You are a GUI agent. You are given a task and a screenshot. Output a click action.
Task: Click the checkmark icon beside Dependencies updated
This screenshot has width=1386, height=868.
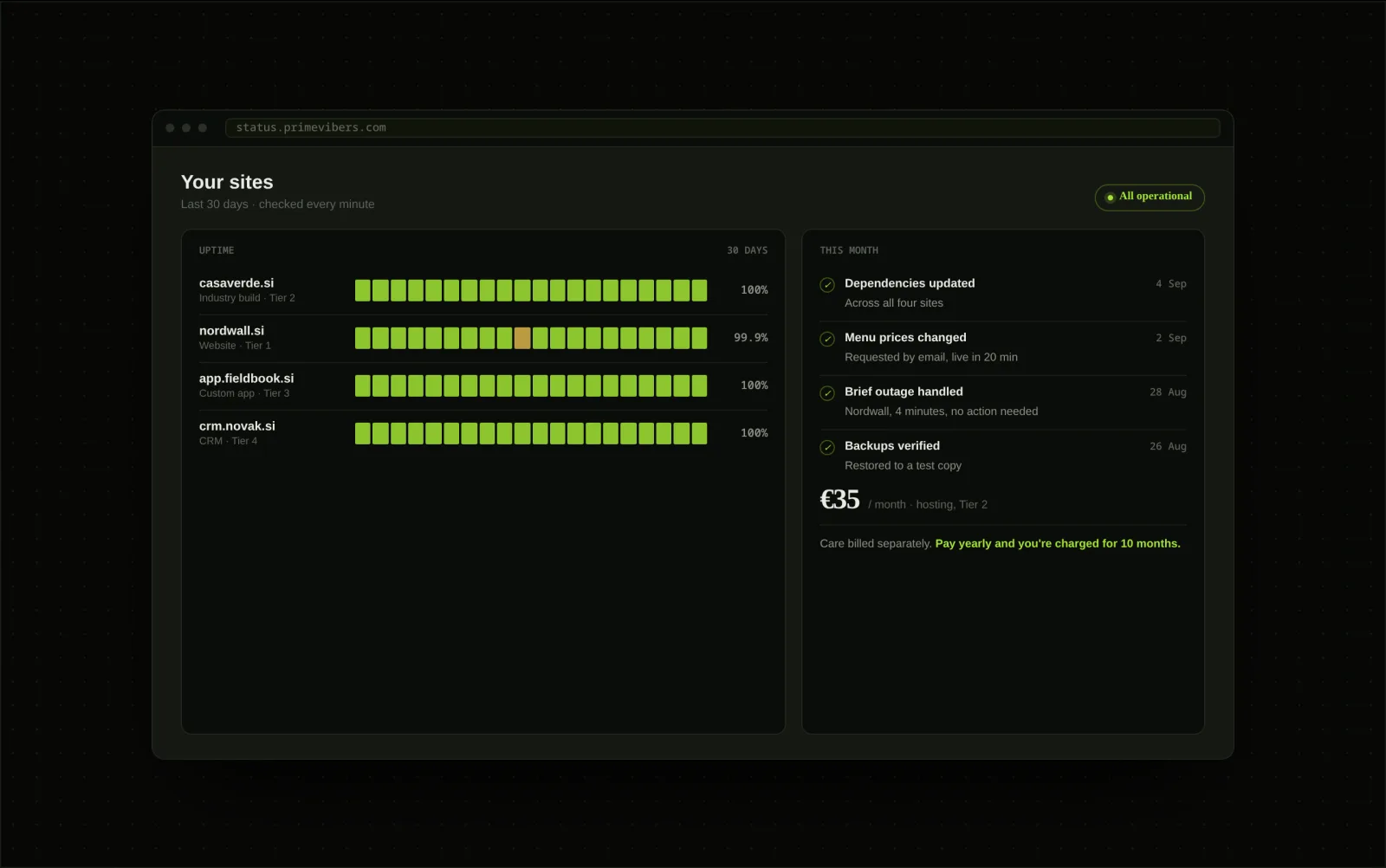[827, 285]
